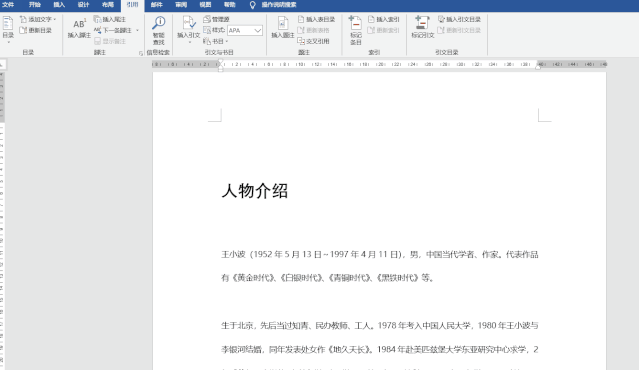Click the heading 人物介绍
This screenshot has height=370, width=639.
click(x=255, y=191)
